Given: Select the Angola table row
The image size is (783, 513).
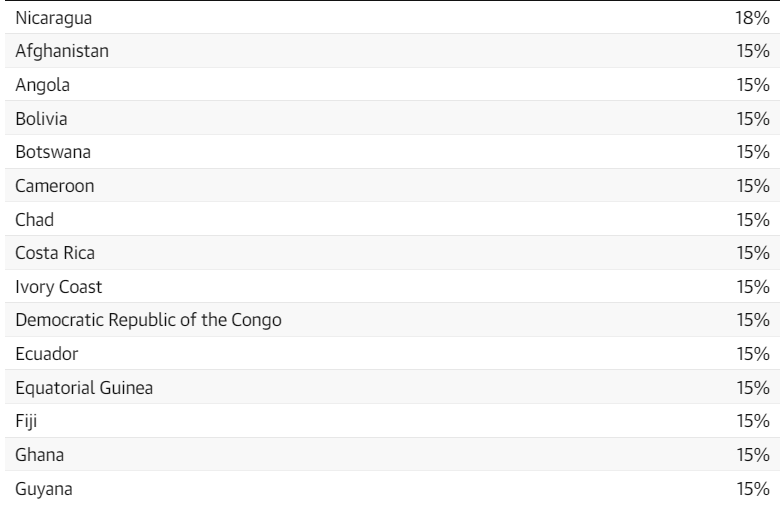Looking at the screenshot, I should click(x=392, y=84).
